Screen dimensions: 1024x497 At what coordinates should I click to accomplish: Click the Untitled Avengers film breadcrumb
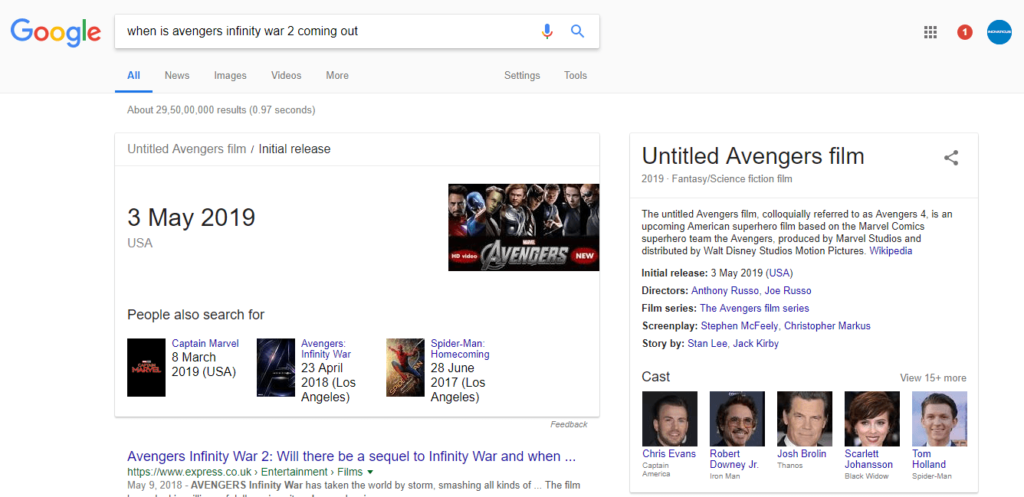click(x=187, y=149)
